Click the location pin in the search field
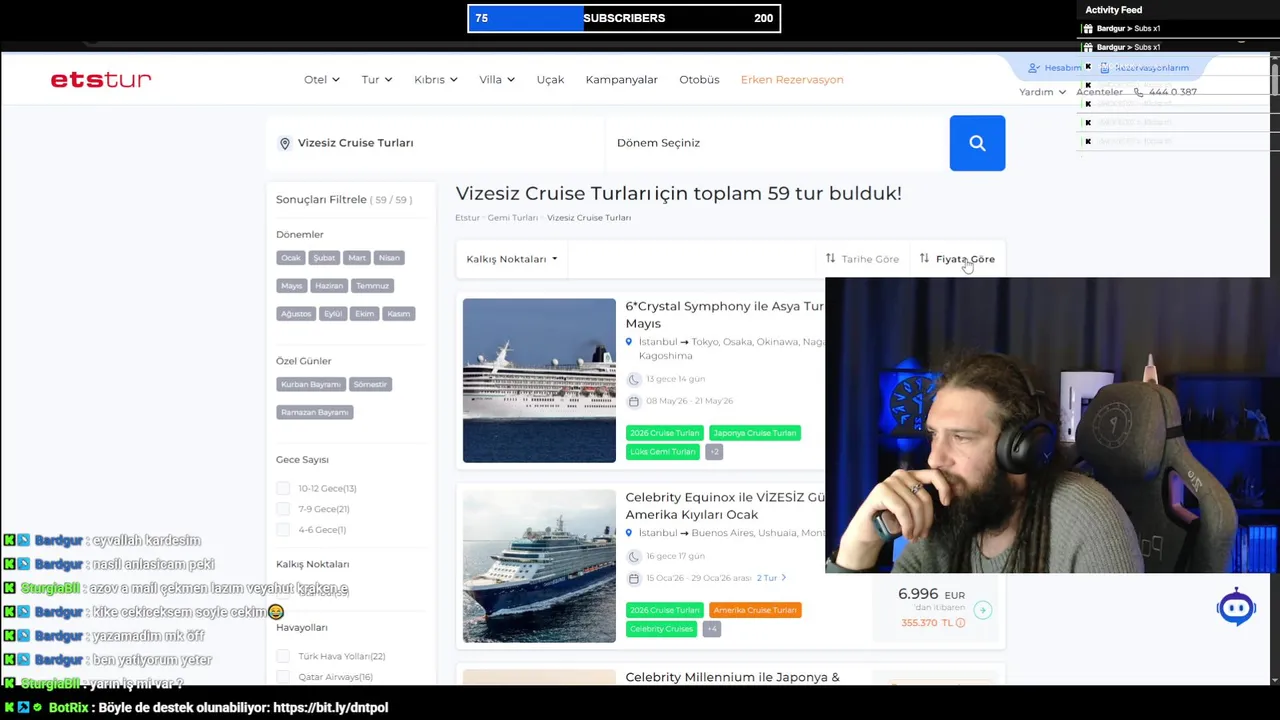The image size is (1280, 720). coord(285,144)
